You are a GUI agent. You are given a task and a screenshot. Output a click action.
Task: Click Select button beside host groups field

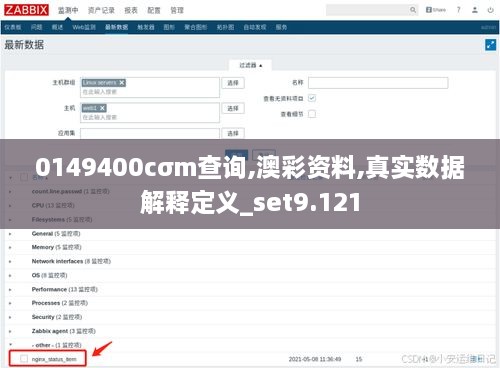tap(233, 83)
